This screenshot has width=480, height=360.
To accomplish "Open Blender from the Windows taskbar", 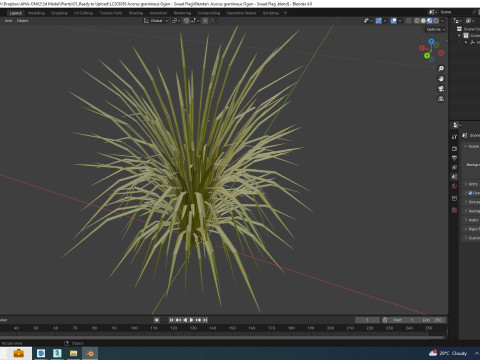I will point(90,353).
